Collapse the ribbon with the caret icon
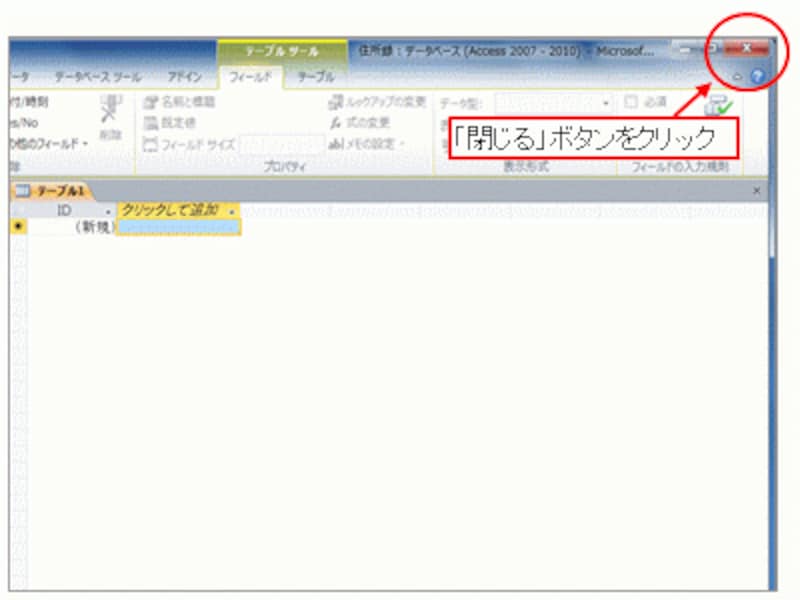This screenshot has height=600, width=800. (x=737, y=77)
